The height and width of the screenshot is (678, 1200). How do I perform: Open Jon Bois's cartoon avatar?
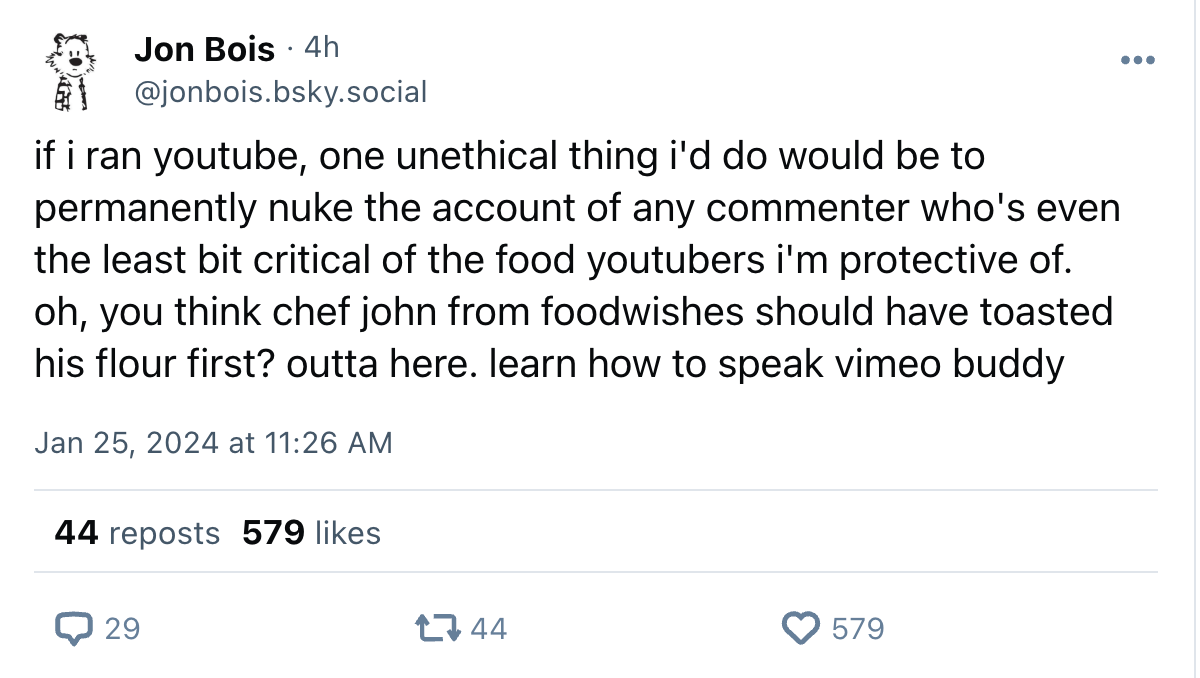tap(71, 69)
